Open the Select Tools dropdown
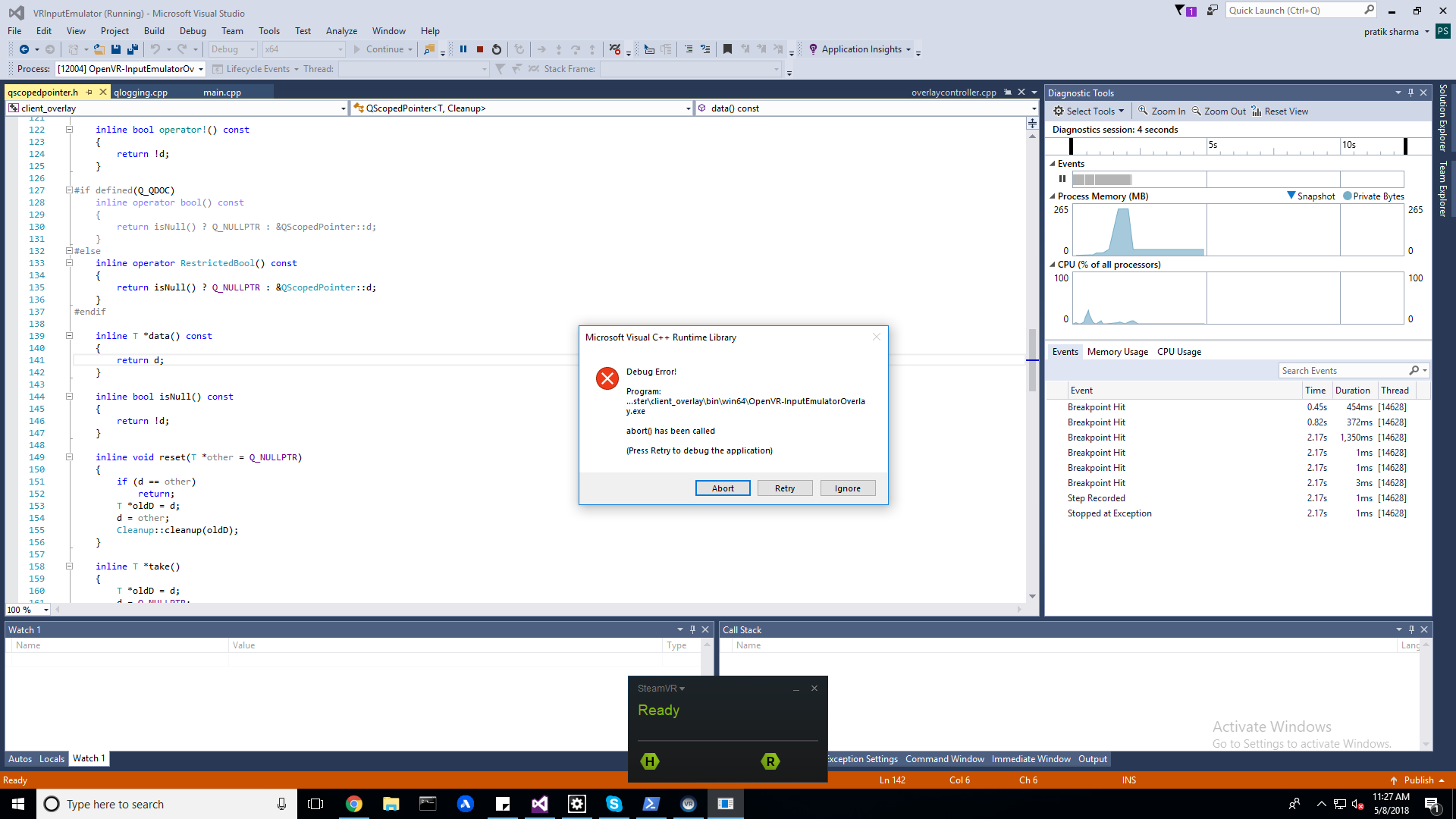This screenshot has height=819, width=1456. point(1089,111)
